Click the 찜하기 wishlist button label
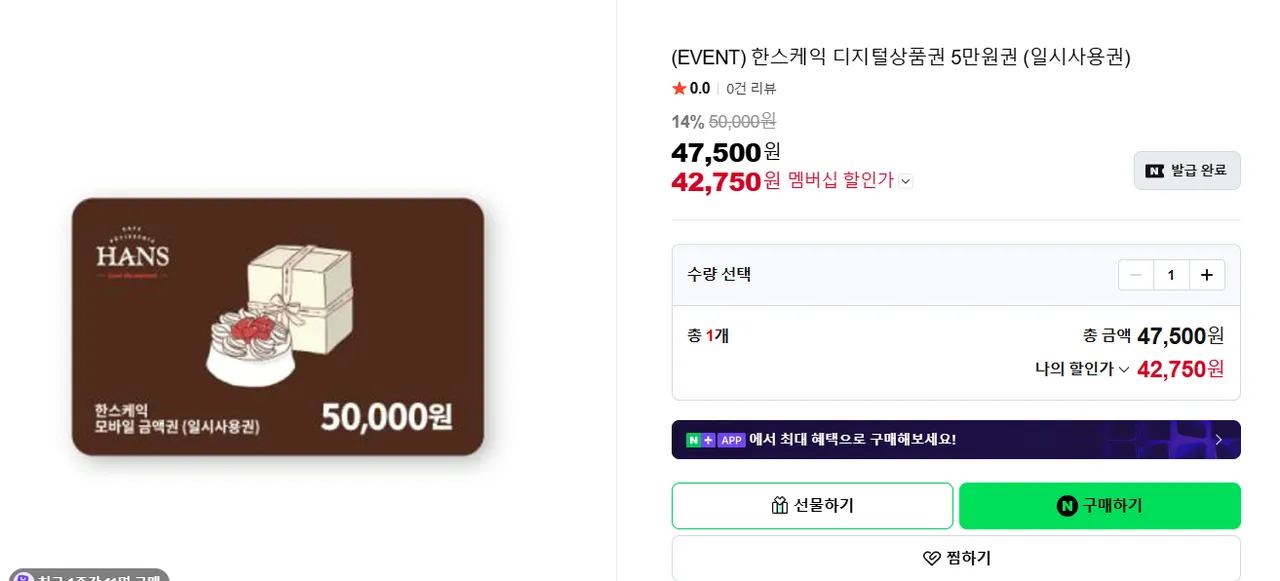 tap(968, 558)
